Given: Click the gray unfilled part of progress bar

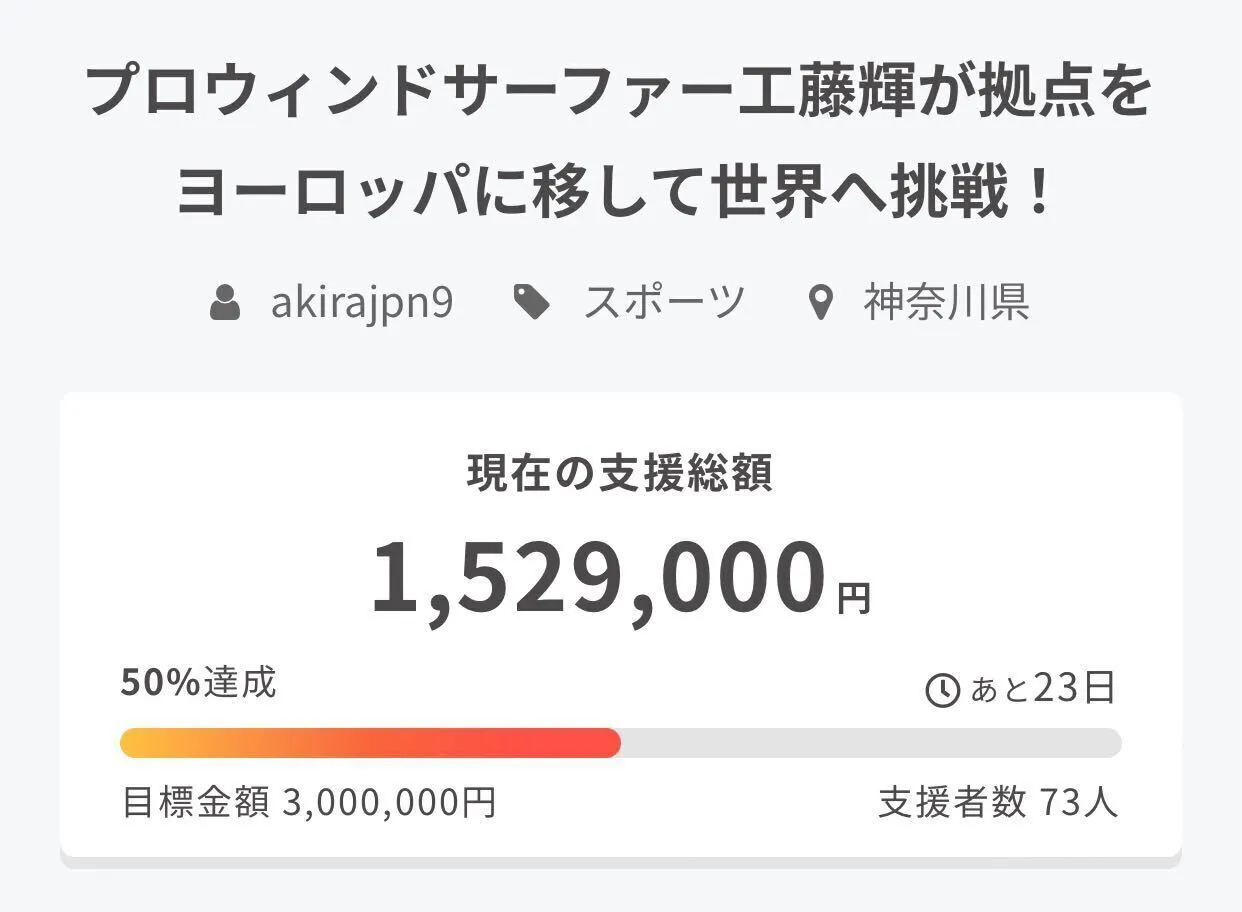Looking at the screenshot, I should (870, 743).
